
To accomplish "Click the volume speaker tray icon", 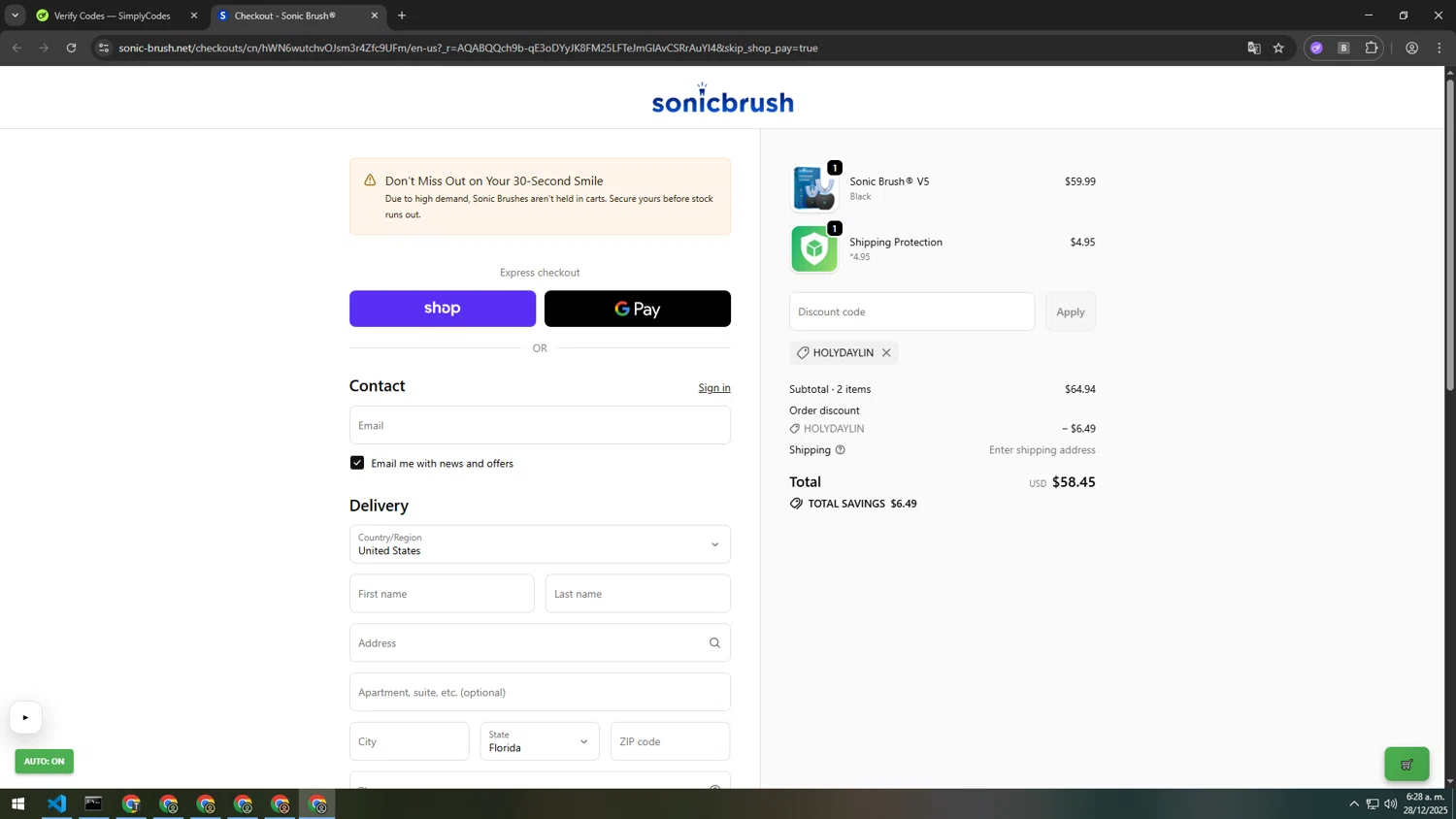I will click(x=1391, y=804).
